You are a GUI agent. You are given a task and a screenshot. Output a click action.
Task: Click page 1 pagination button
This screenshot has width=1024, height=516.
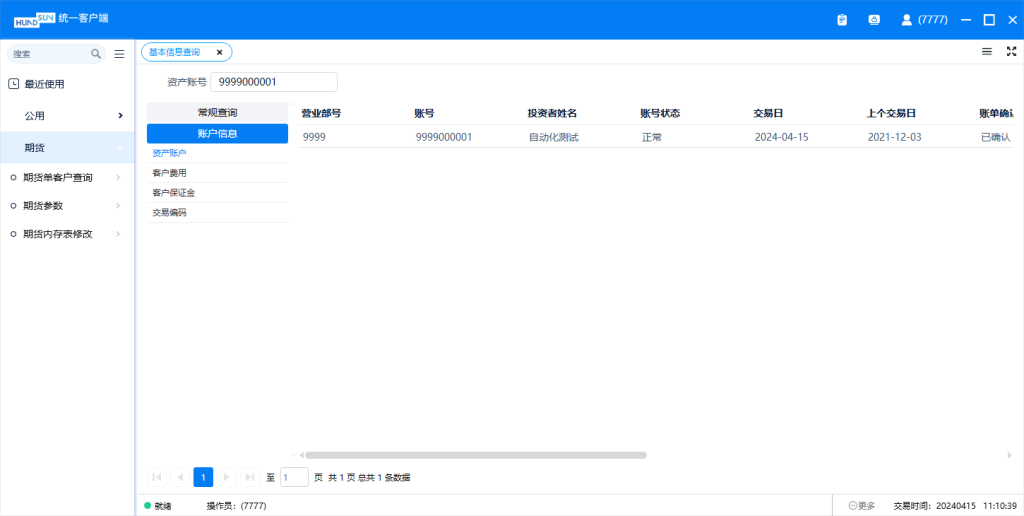click(x=203, y=478)
